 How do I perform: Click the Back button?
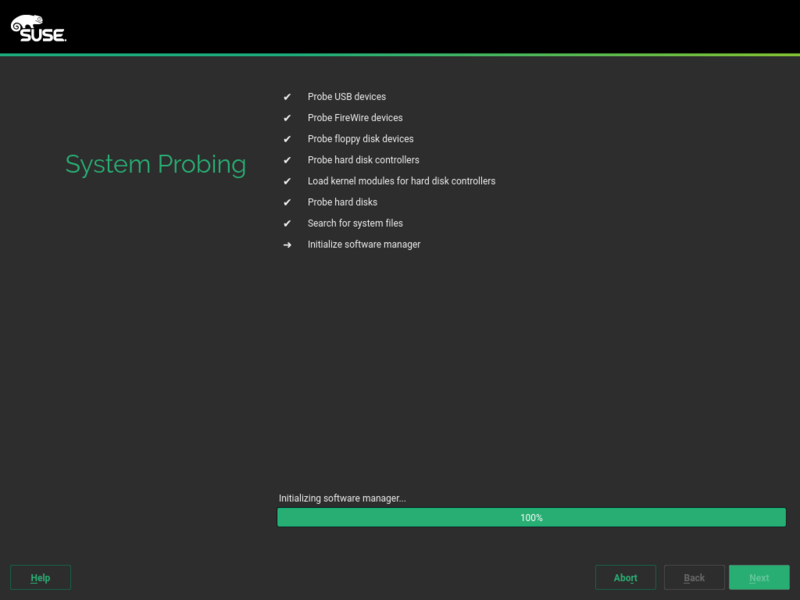(694, 578)
